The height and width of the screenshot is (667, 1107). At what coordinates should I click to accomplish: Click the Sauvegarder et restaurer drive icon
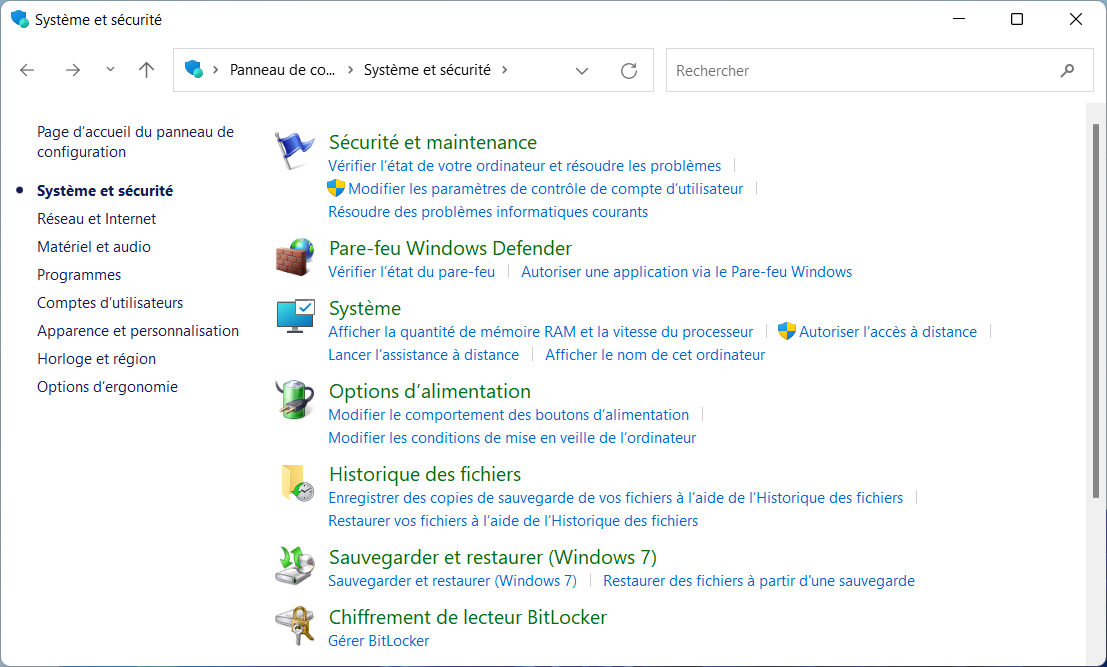tap(294, 565)
